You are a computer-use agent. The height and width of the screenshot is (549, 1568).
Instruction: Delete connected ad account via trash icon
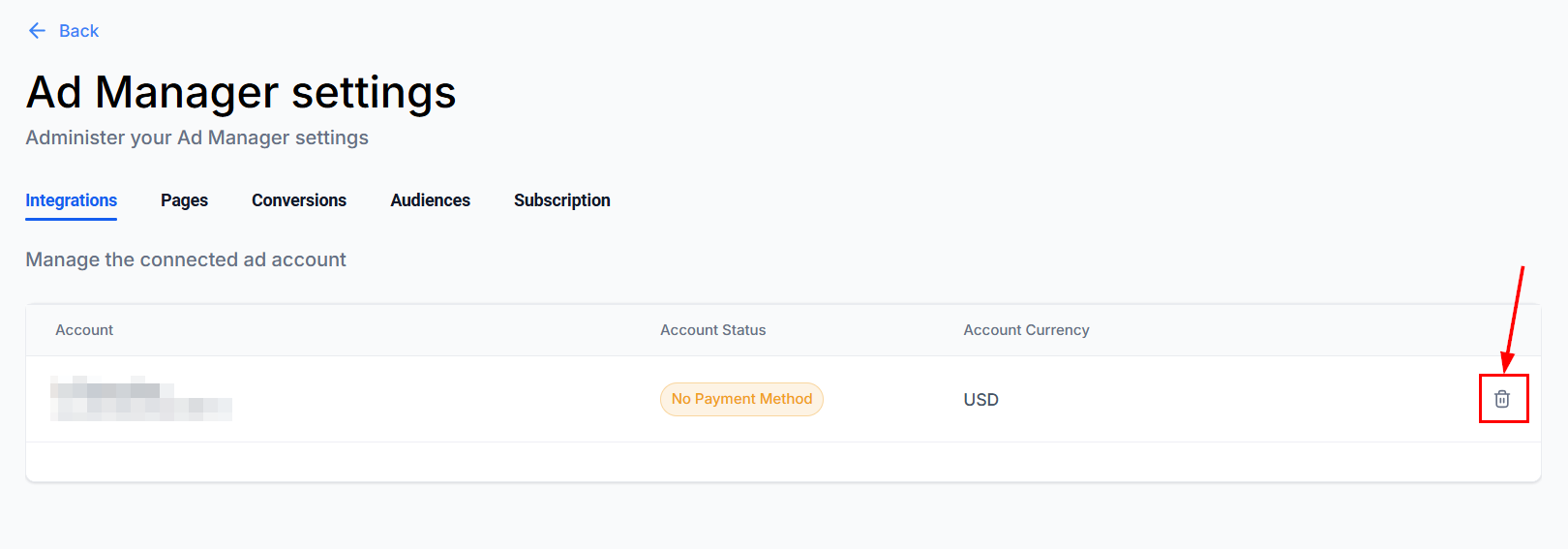(x=1502, y=399)
